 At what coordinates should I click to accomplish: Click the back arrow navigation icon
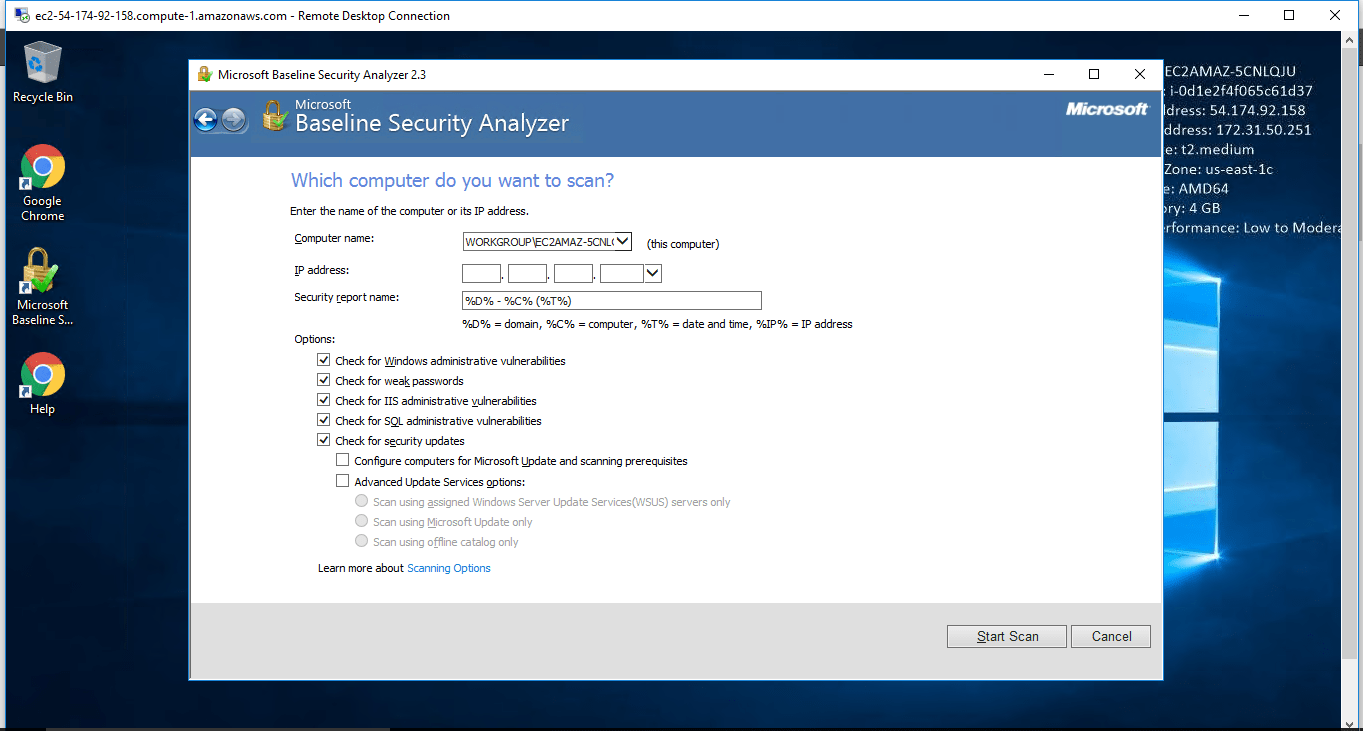click(206, 120)
